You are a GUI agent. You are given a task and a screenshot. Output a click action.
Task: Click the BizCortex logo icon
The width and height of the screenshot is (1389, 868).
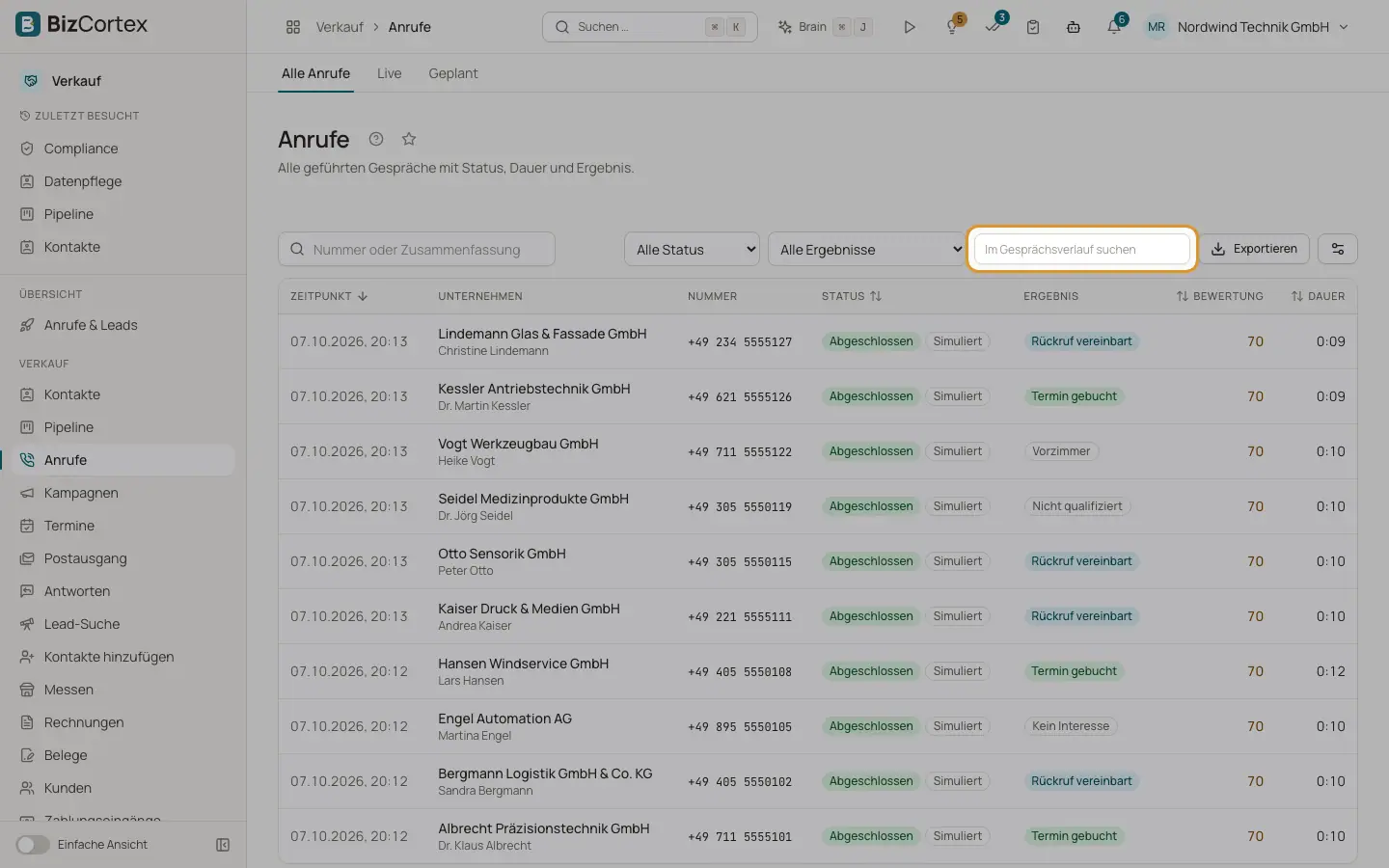click(x=28, y=24)
